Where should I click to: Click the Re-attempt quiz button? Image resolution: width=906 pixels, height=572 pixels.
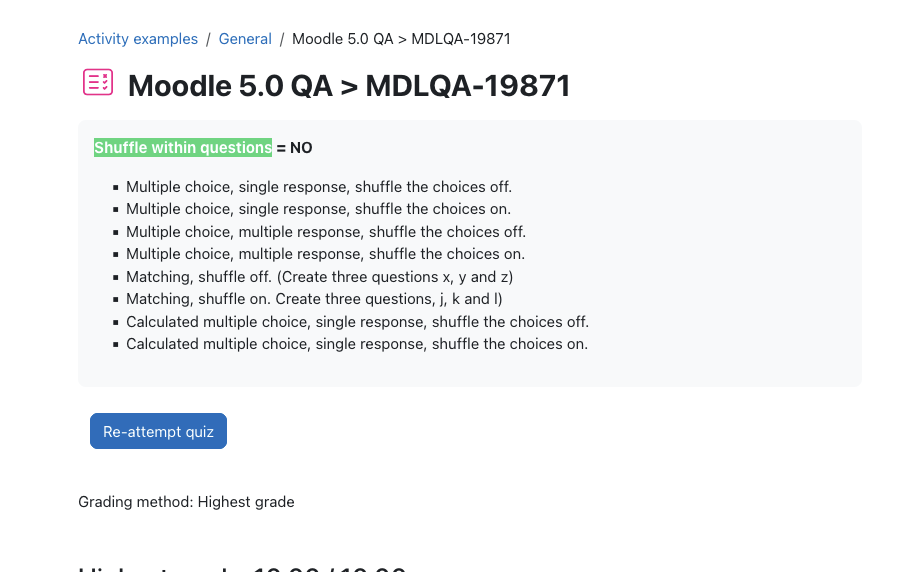click(158, 431)
